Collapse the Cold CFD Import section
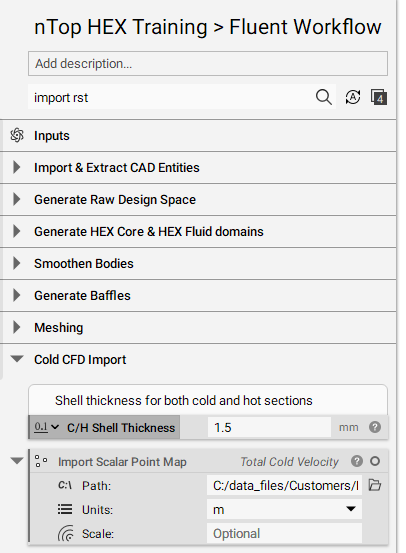Image resolution: width=406 pixels, height=553 pixels. pos(17,359)
